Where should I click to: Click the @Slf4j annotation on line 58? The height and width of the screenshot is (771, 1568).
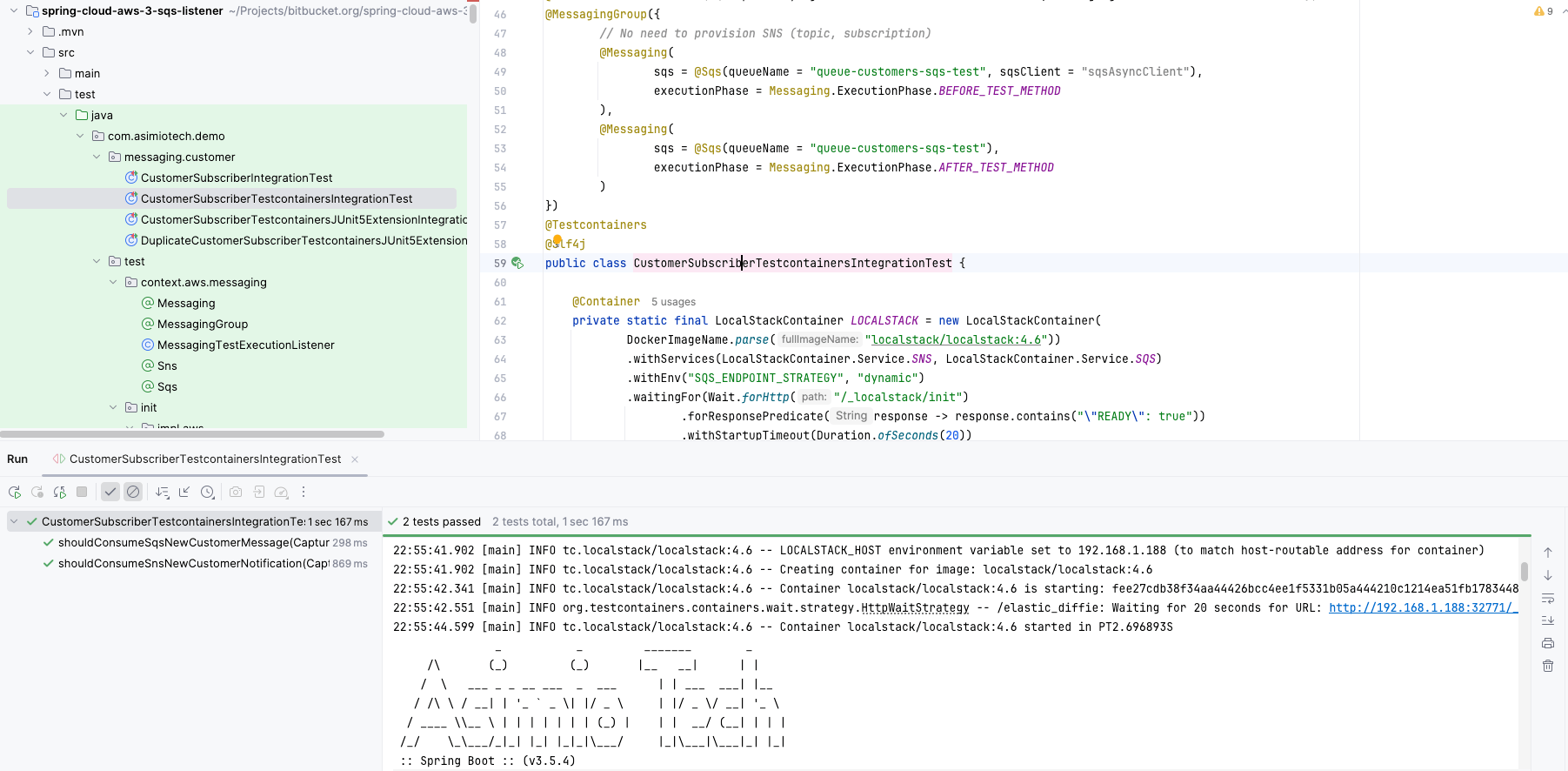565,245
